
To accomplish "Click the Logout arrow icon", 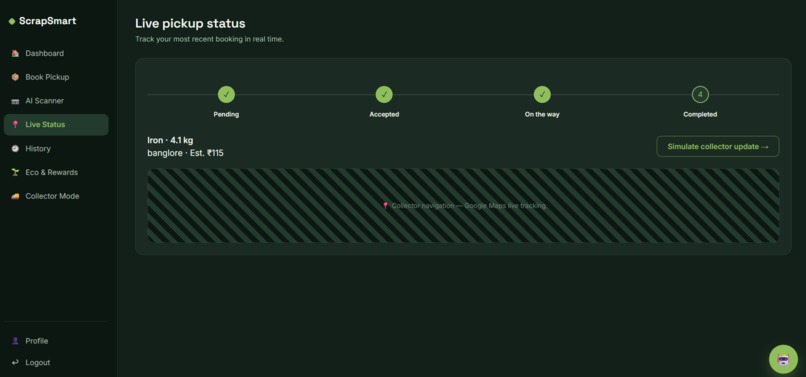I will [x=15, y=363].
